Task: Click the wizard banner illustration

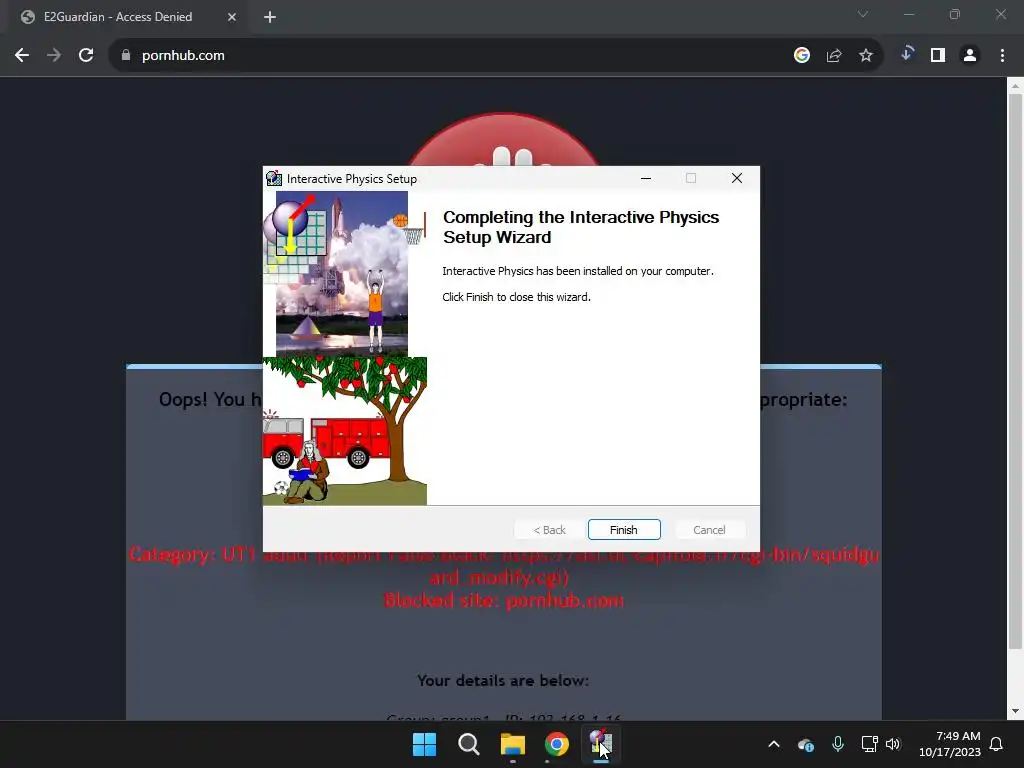Action: pyautogui.click(x=345, y=348)
